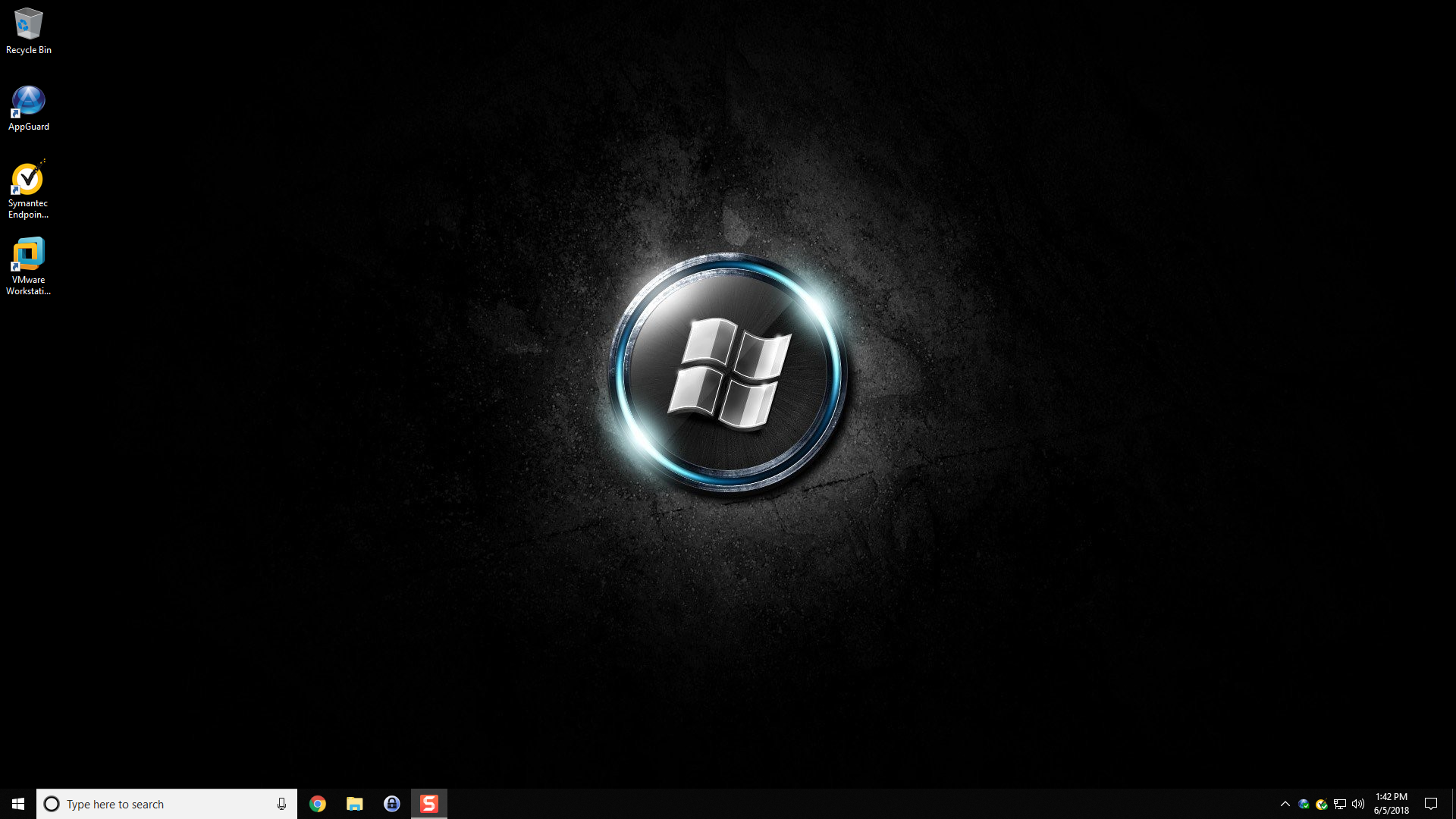Screen dimensions: 1456x819
Task: Activate the microphone in the search box
Action: click(281, 804)
